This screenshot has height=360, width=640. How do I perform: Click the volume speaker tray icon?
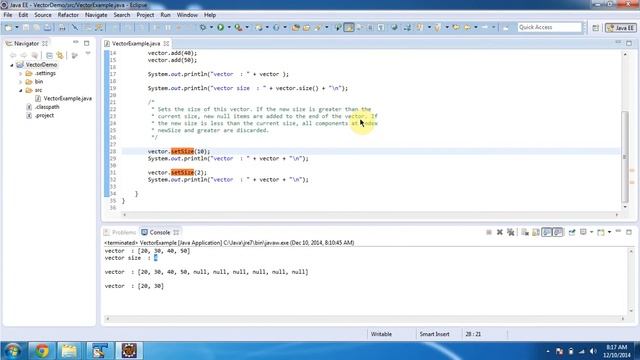click(593, 351)
